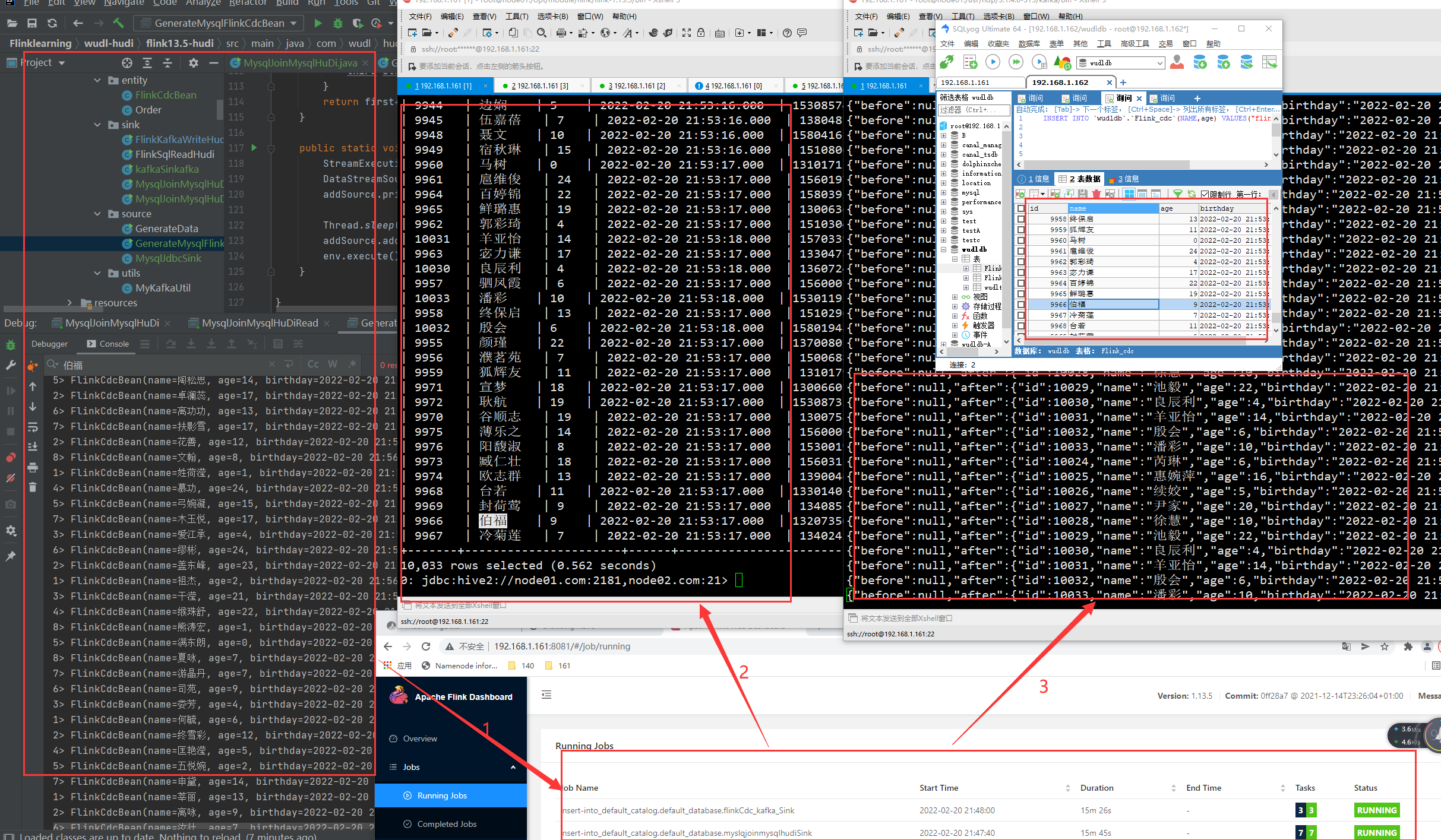The width and height of the screenshot is (1441, 840).
Task: Click the browser reload icon on Flink page
Action: pyautogui.click(x=426, y=646)
